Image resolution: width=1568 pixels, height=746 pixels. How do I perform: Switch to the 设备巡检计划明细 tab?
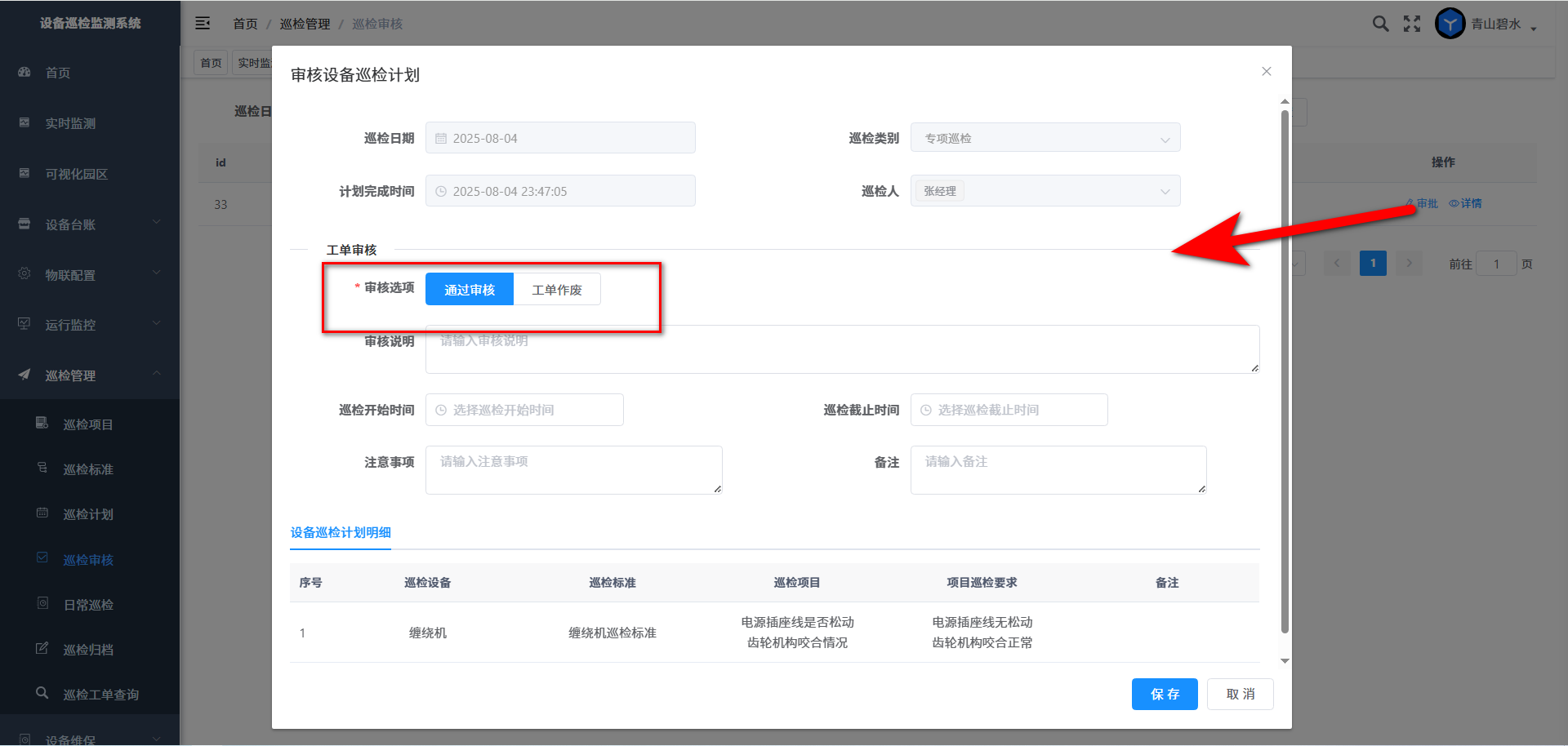[x=341, y=533]
